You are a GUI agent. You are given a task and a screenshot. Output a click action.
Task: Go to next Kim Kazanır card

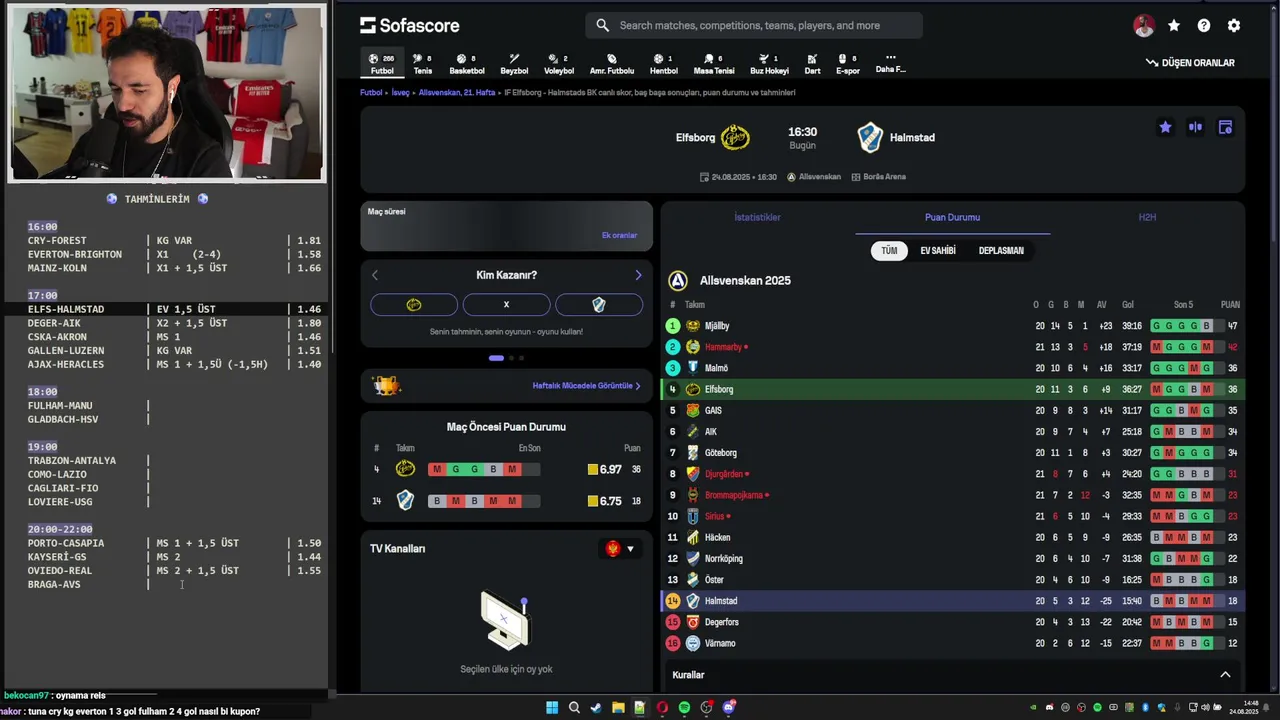click(638, 275)
